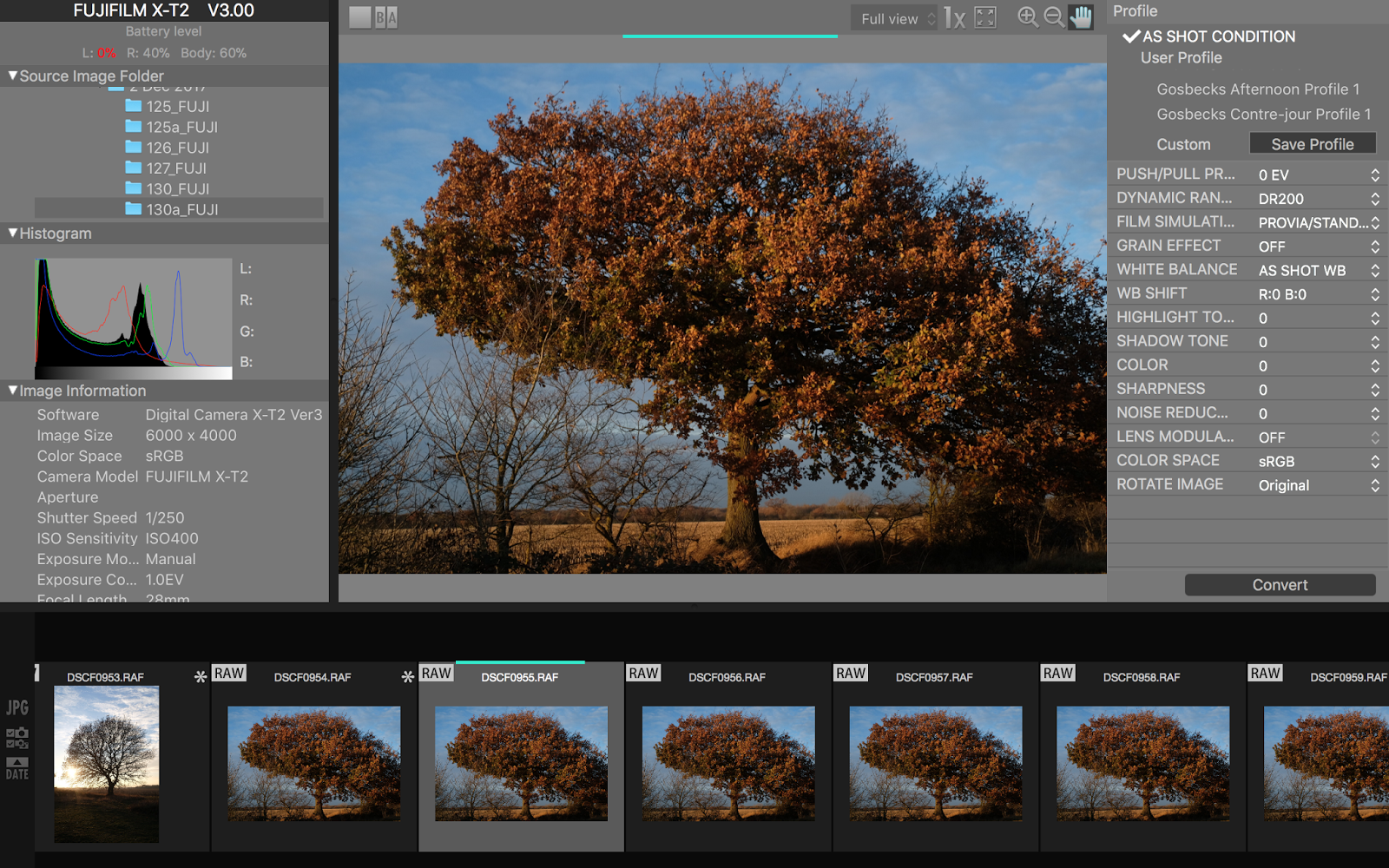Select the DSCF0954.RAF thumbnail
The width and height of the screenshot is (1389, 868).
coord(314,764)
